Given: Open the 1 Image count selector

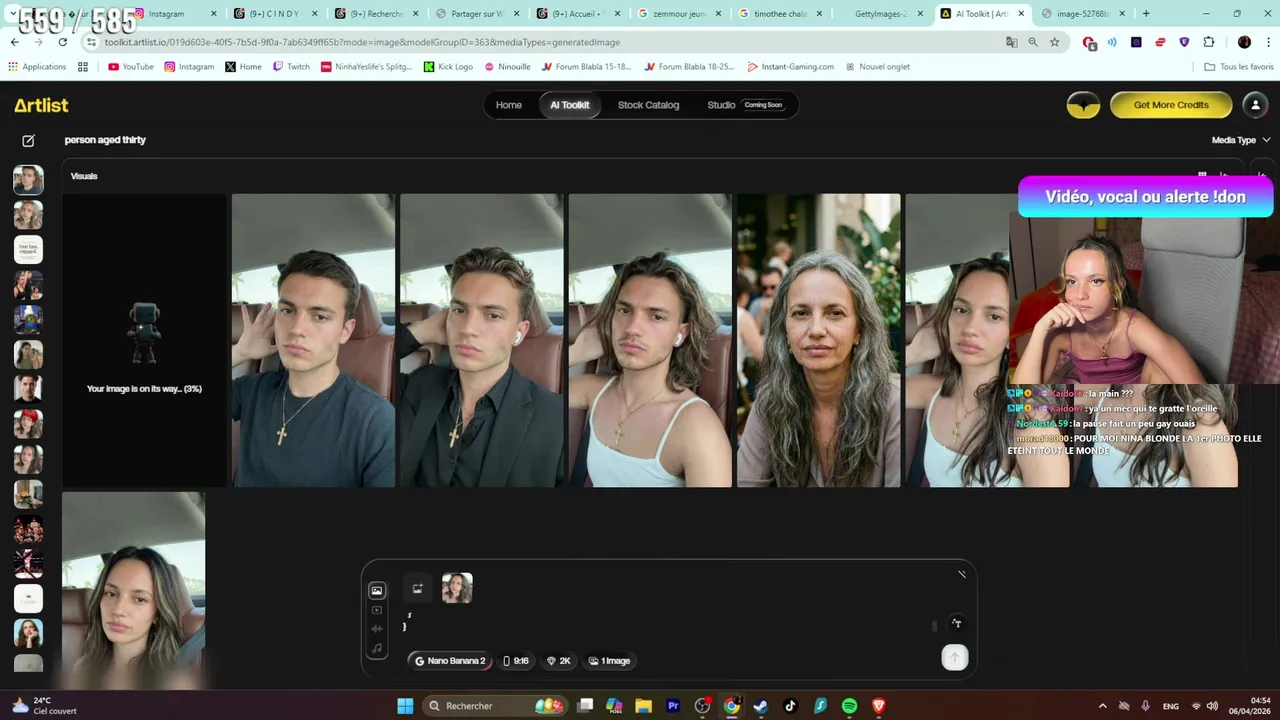Looking at the screenshot, I should (x=610, y=661).
